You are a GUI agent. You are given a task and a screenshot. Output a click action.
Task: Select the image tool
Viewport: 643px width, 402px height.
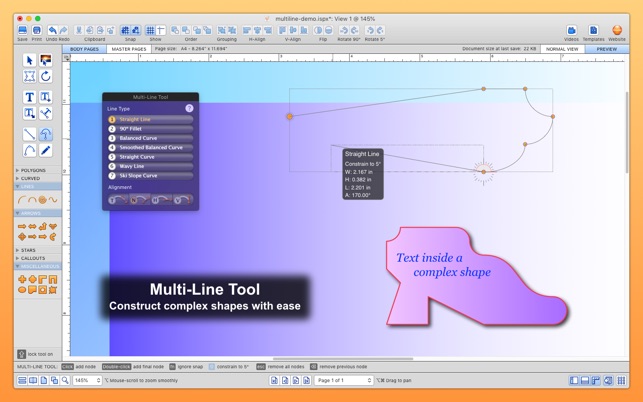coord(46,60)
